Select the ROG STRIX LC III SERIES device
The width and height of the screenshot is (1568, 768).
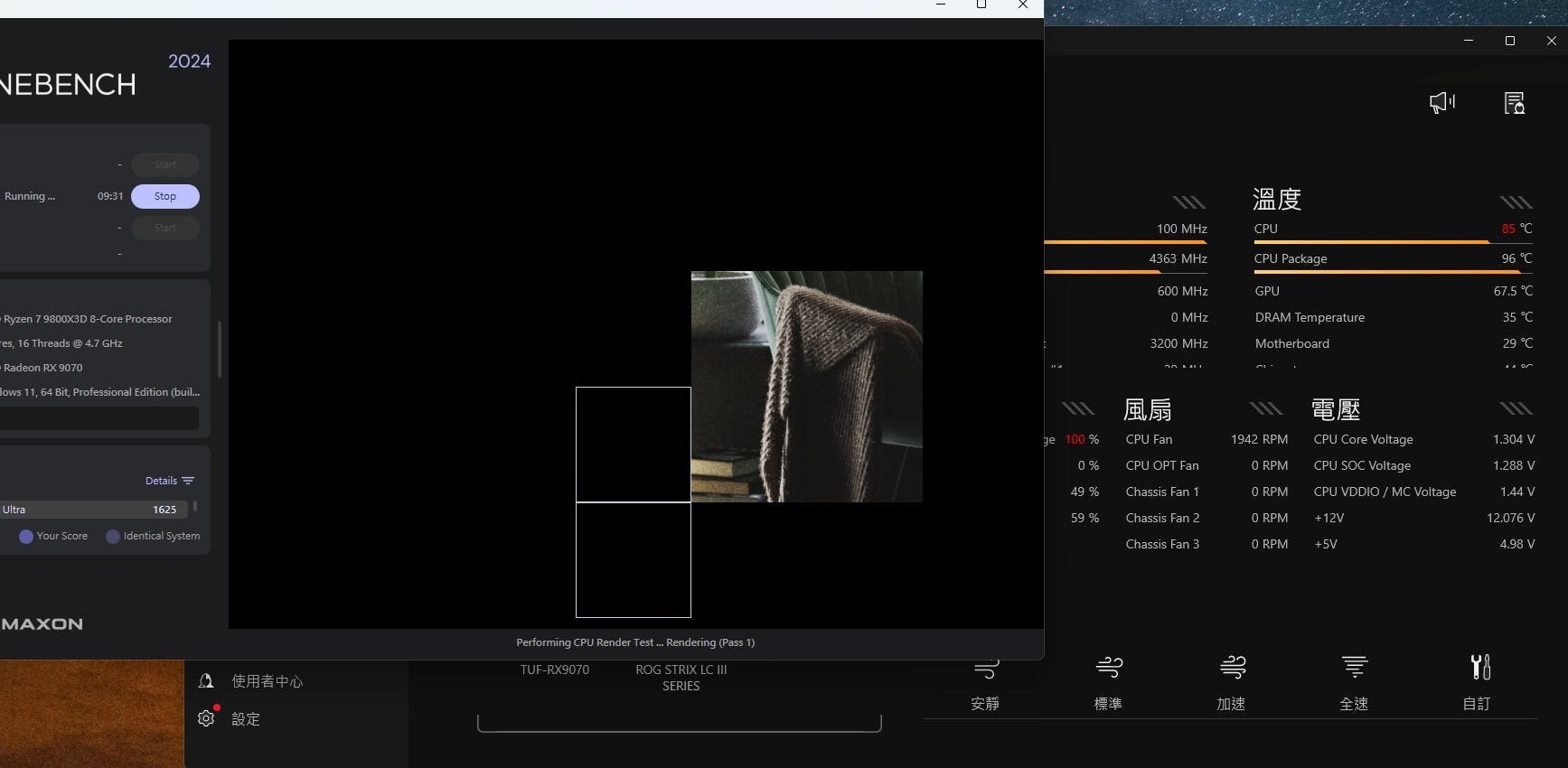[x=681, y=678]
